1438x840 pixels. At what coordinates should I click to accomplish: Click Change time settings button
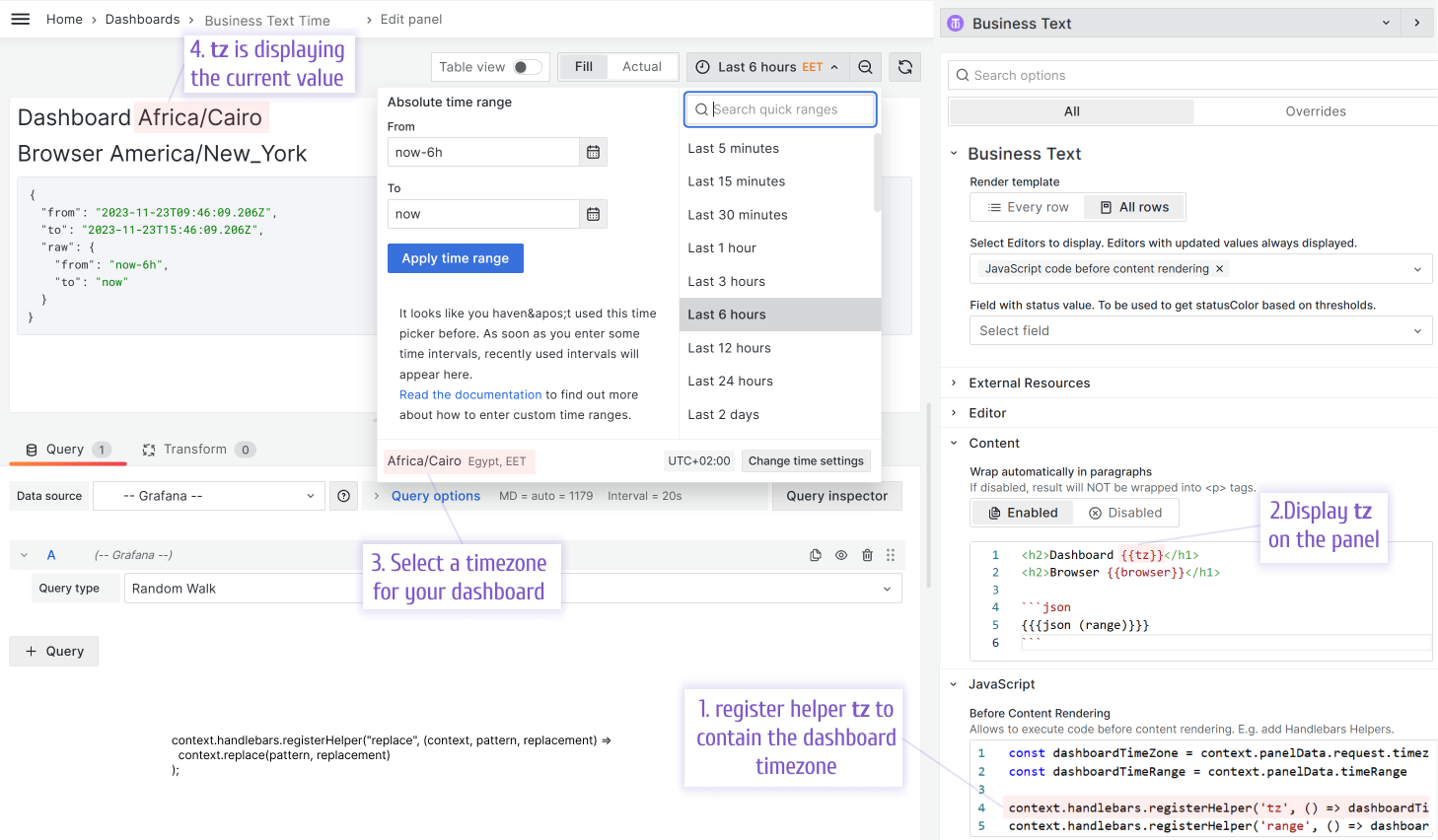806,460
